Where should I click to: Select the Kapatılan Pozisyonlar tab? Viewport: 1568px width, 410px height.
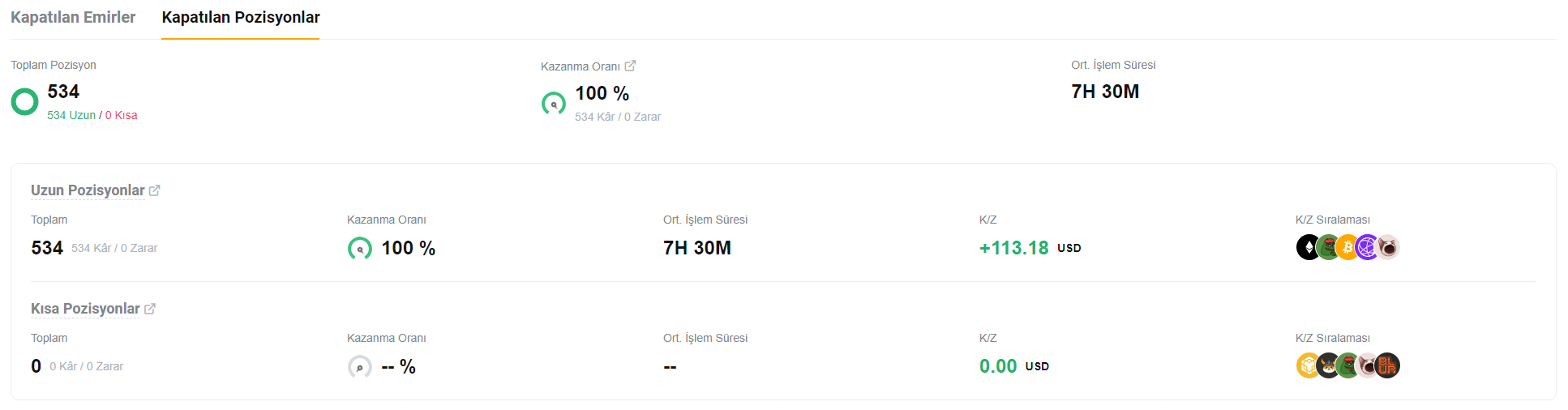point(241,17)
